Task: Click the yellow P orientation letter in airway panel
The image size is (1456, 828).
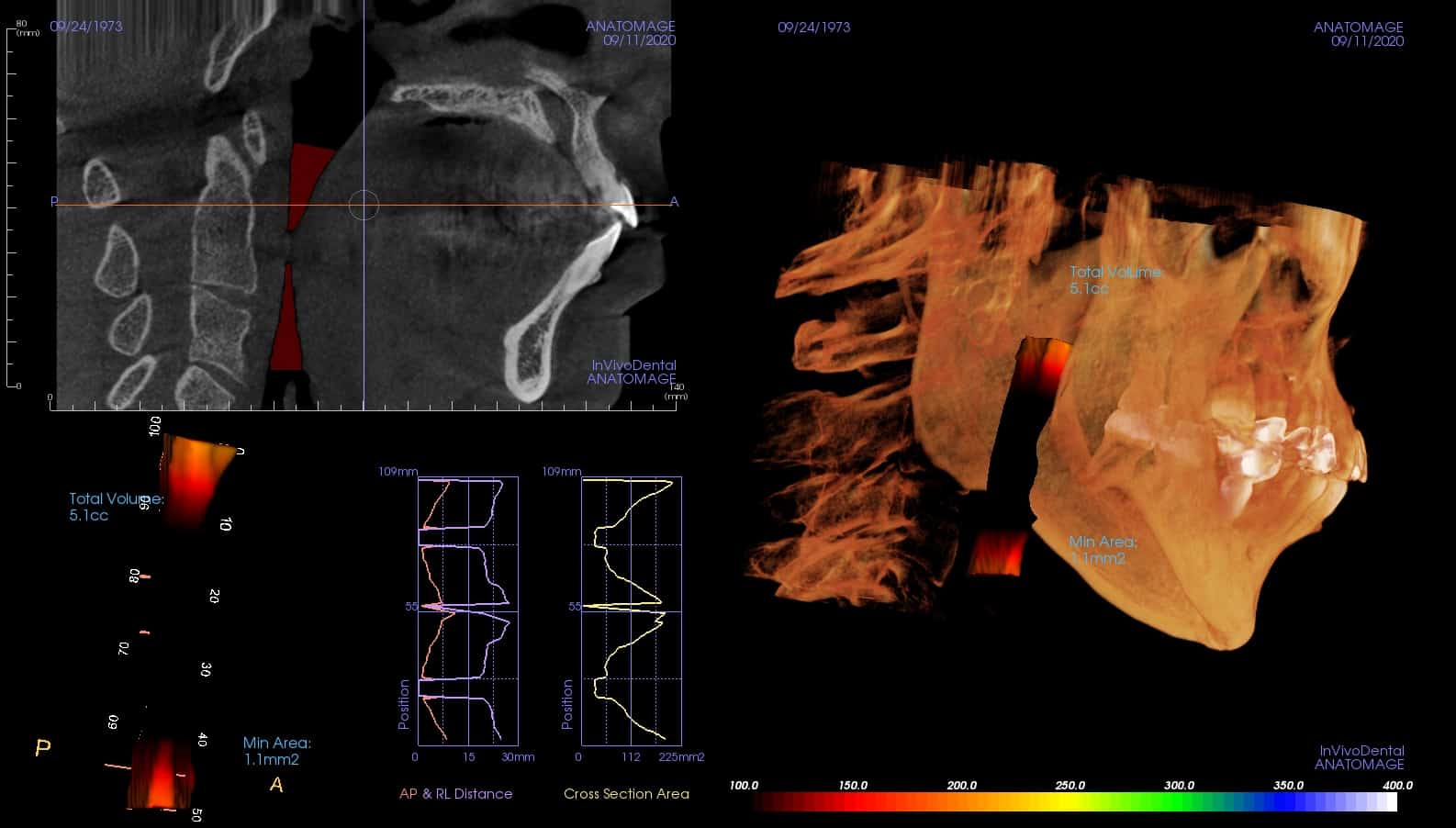Action: tap(42, 748)
